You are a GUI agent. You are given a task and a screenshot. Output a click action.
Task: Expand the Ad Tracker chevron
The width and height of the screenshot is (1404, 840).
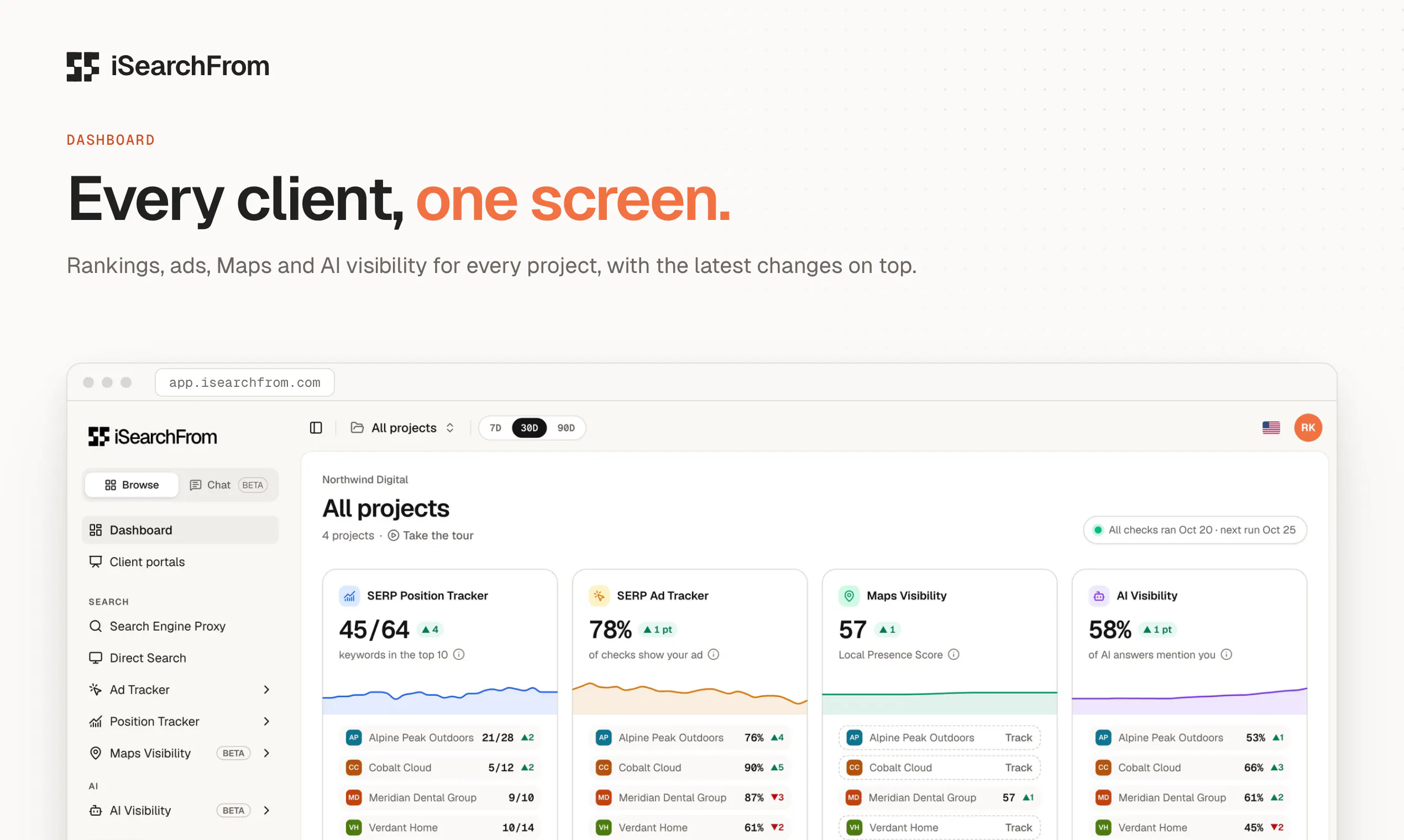[x=266, y=690]
